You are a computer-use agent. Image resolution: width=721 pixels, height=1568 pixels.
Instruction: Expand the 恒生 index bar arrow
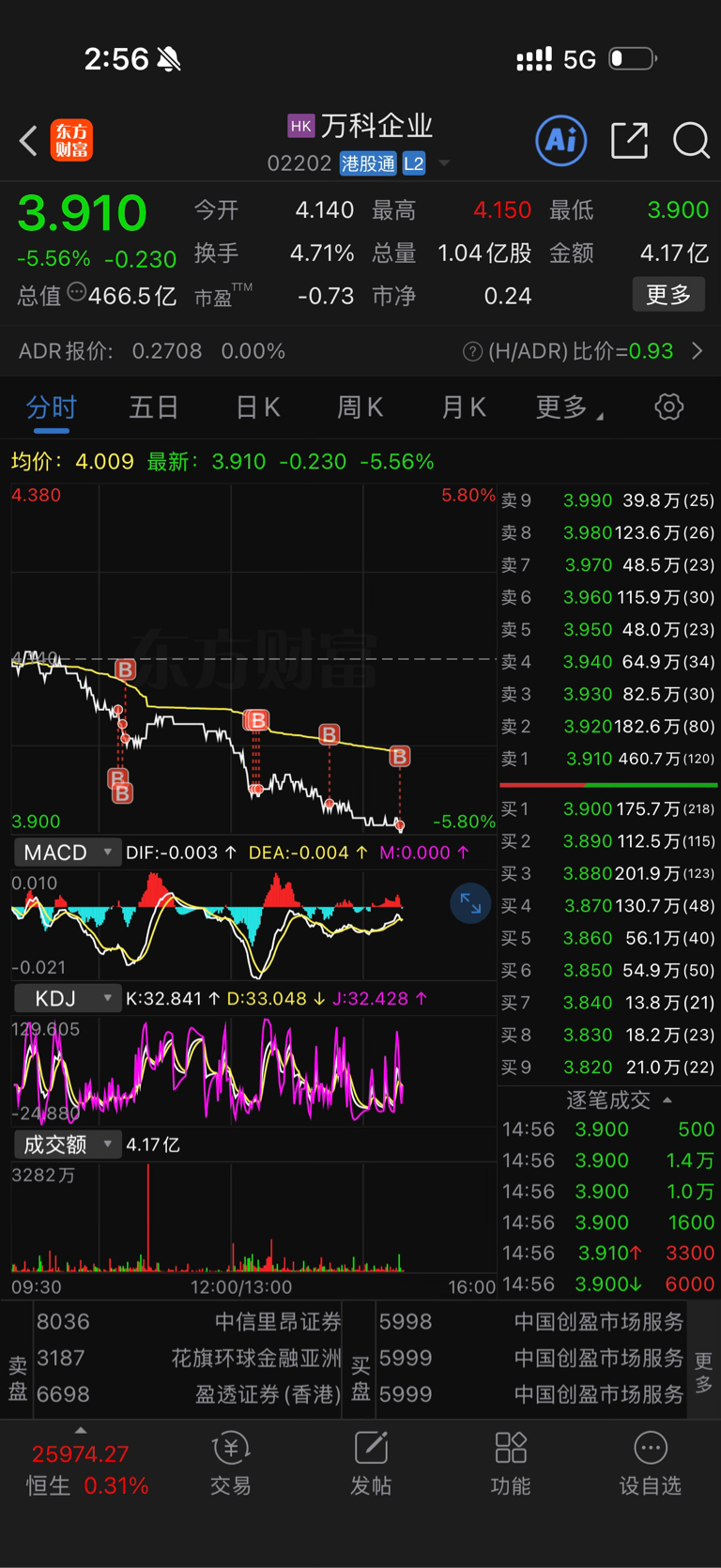[x=81, y=1430]
